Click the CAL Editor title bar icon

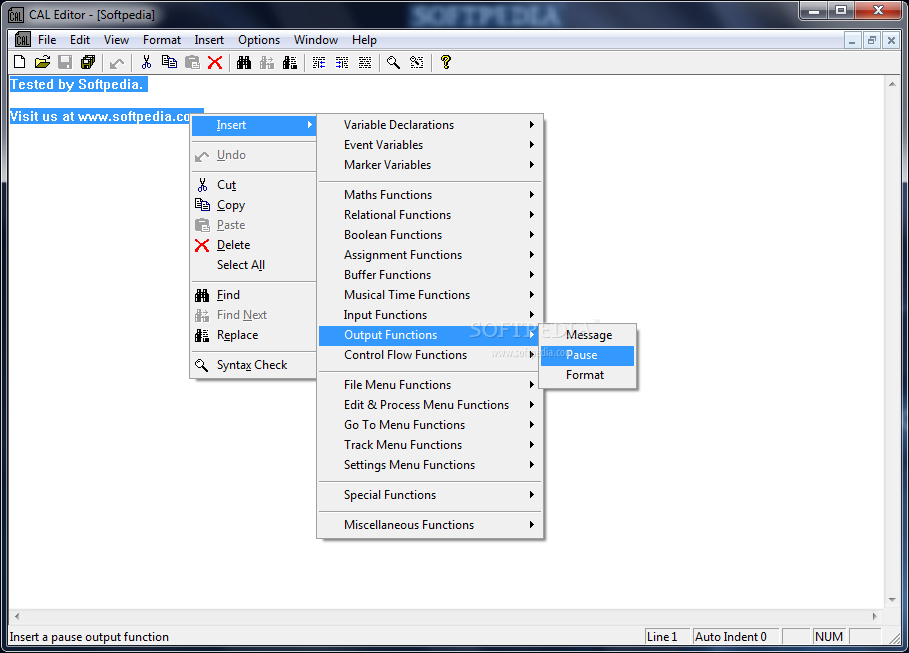16,14
